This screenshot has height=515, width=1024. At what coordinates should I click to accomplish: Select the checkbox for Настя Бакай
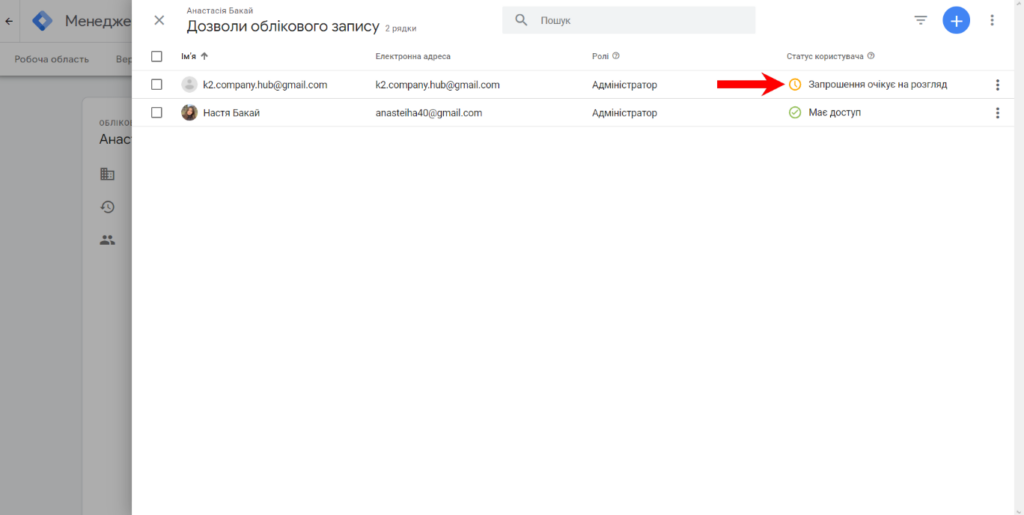click(156, 113)
